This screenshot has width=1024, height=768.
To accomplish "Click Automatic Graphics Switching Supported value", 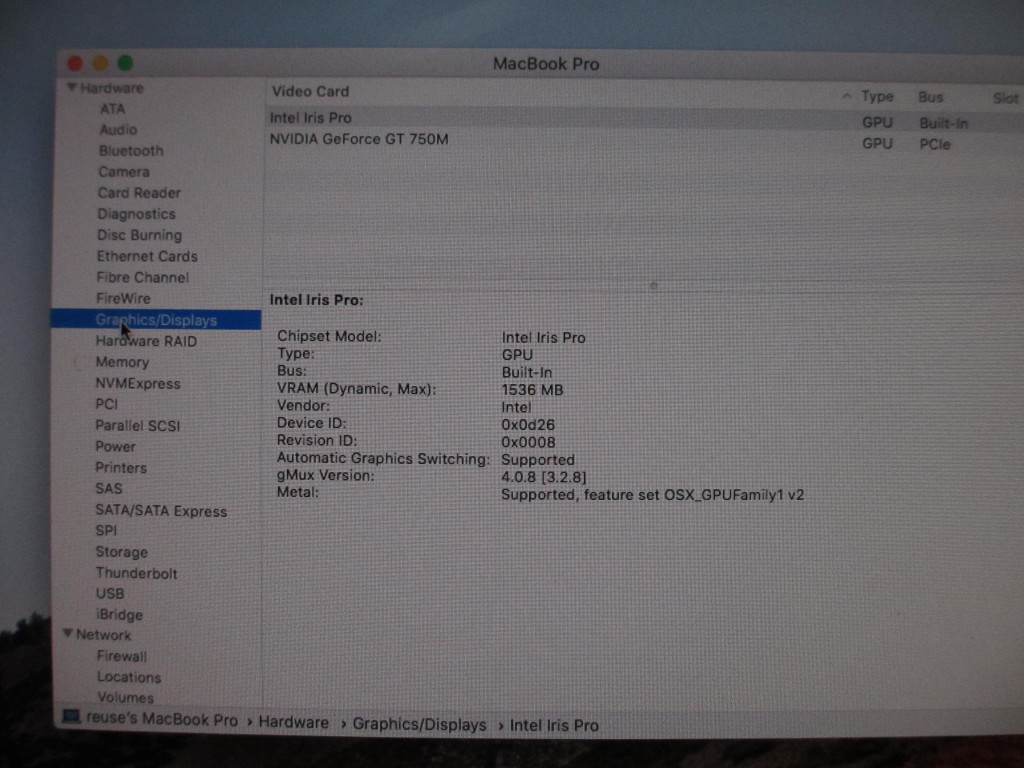I will click(x=537, y=460).
